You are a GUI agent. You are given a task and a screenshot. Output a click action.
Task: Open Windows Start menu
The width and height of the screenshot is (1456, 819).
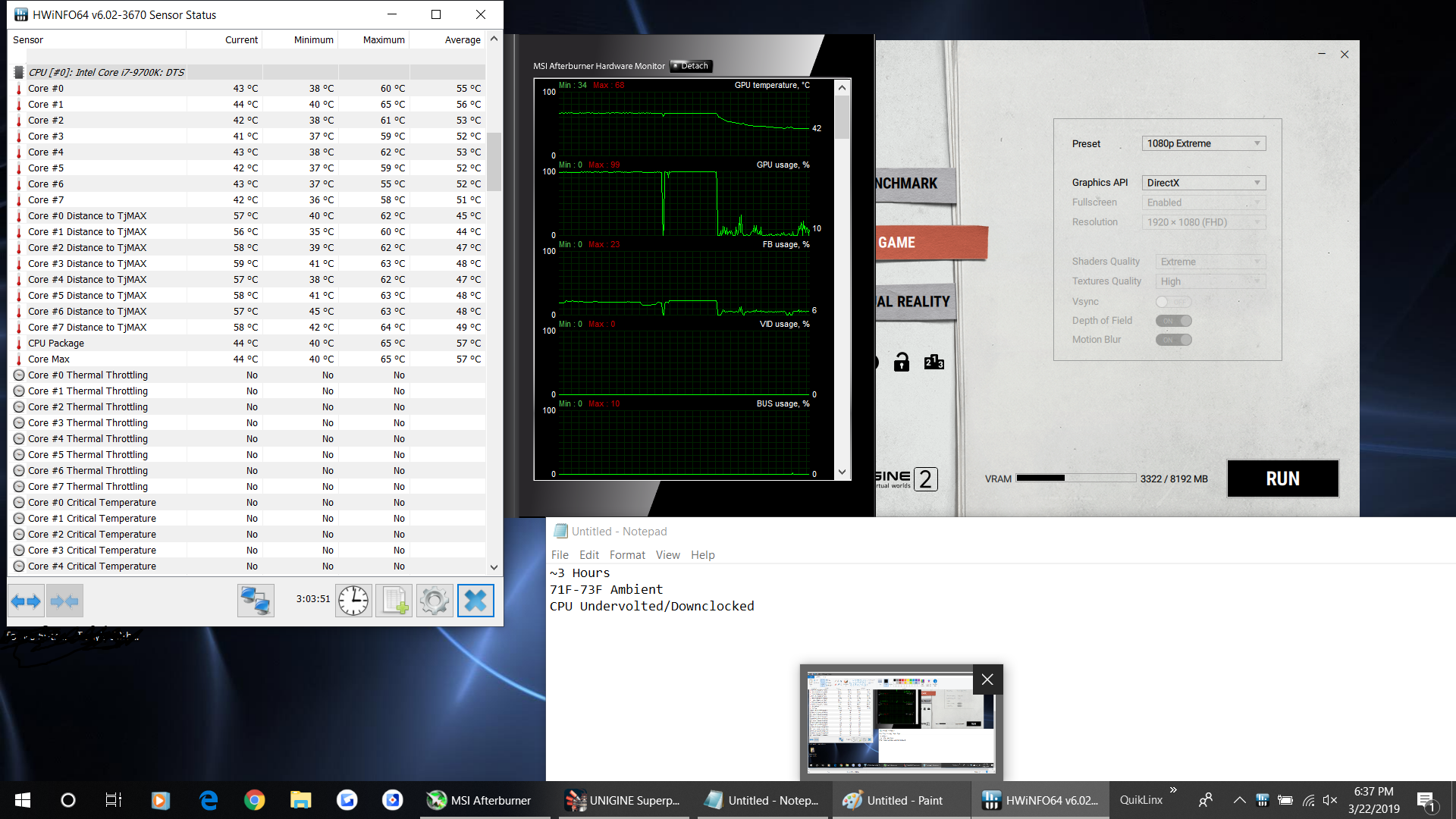click(x=23, y=800)
